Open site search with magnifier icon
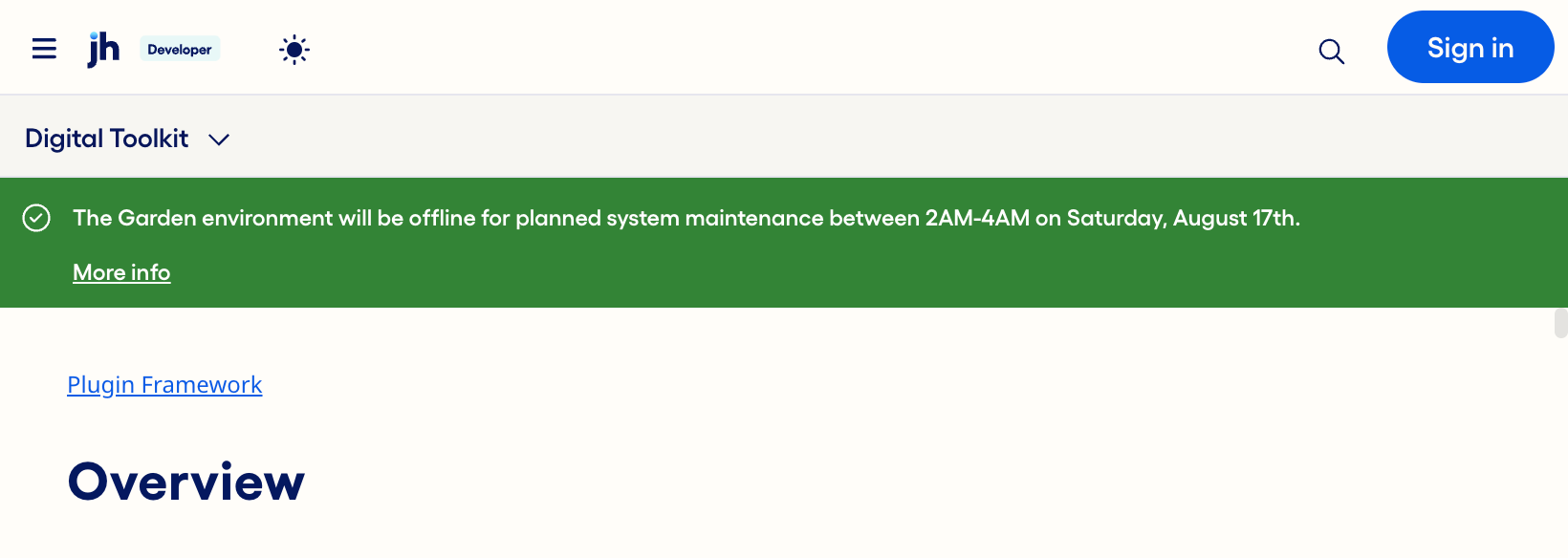The width and height of the screenshot is (1568, 558). 1331,51
